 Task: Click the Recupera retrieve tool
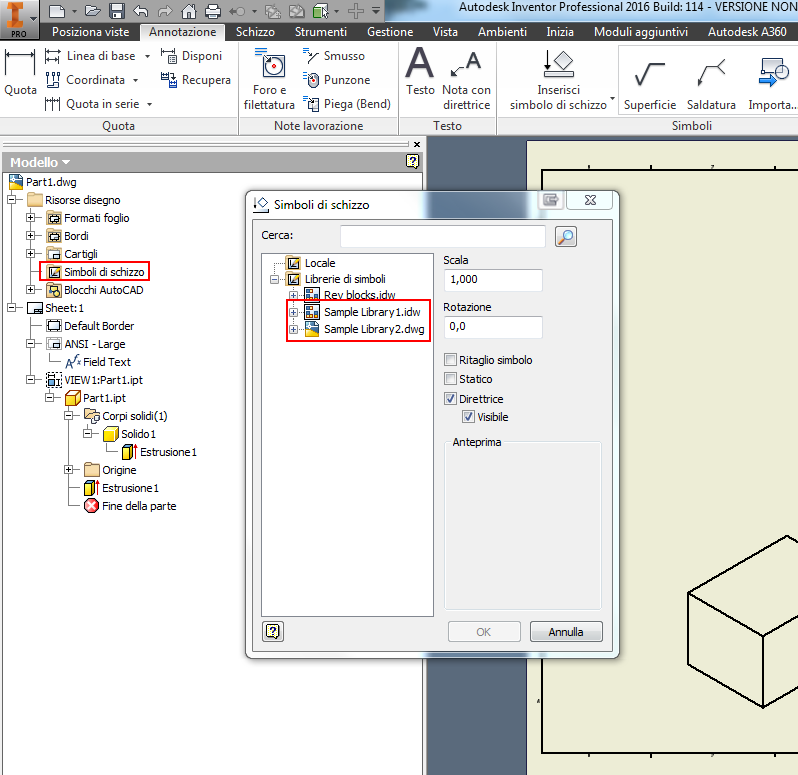(x=195, y=80)
